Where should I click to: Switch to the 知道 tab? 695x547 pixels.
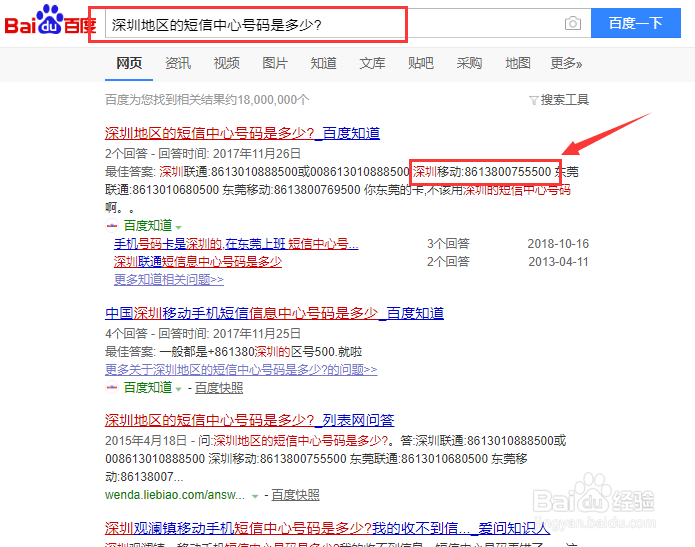324,63
